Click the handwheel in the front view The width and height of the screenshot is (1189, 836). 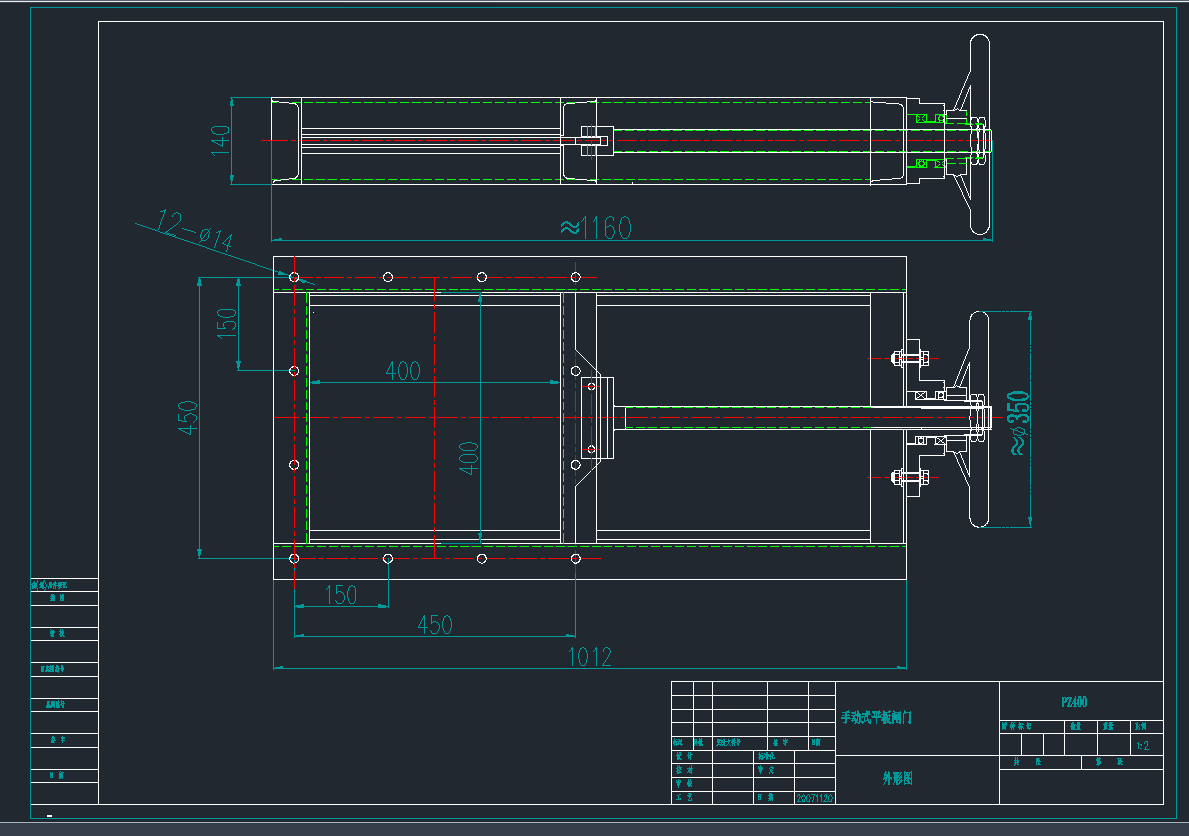978,419
